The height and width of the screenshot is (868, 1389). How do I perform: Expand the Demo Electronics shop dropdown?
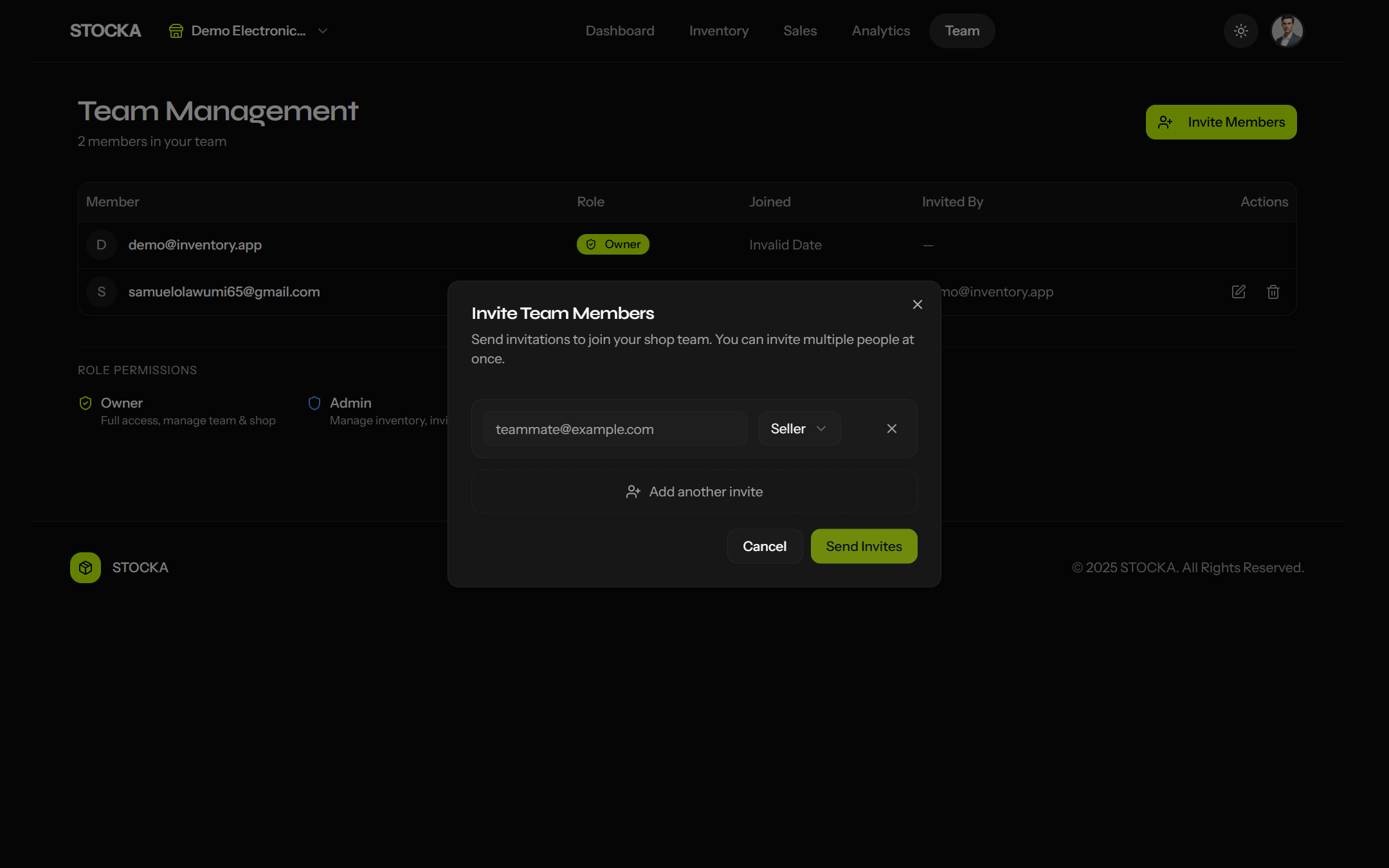tap(323, 31)
